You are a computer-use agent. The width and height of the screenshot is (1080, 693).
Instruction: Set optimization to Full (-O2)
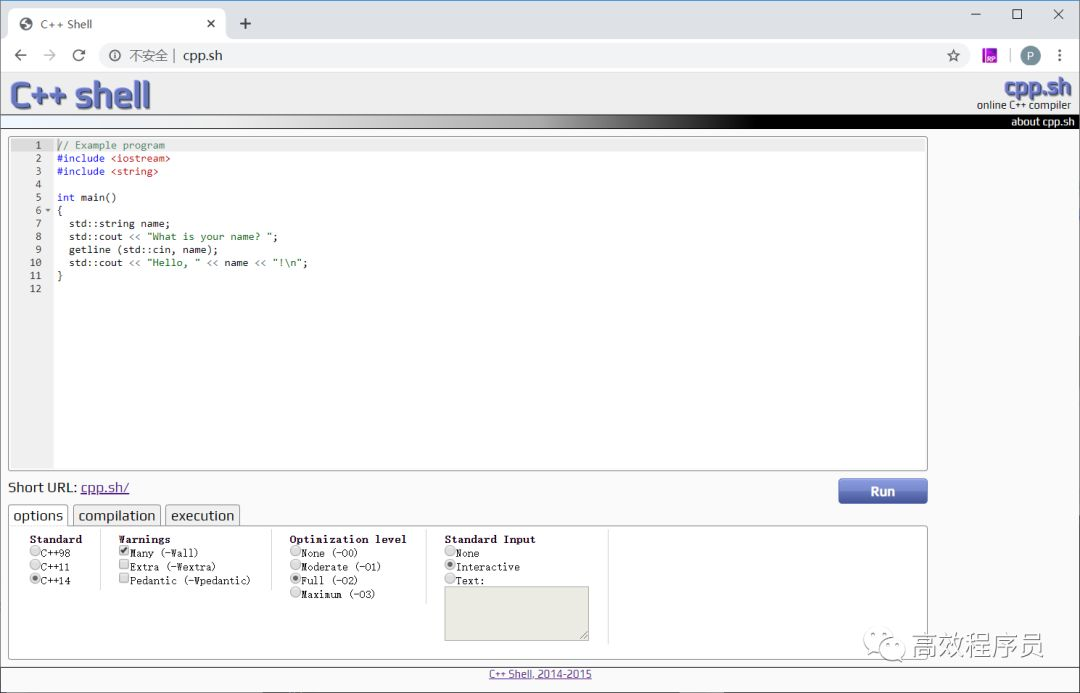(295, 579)
